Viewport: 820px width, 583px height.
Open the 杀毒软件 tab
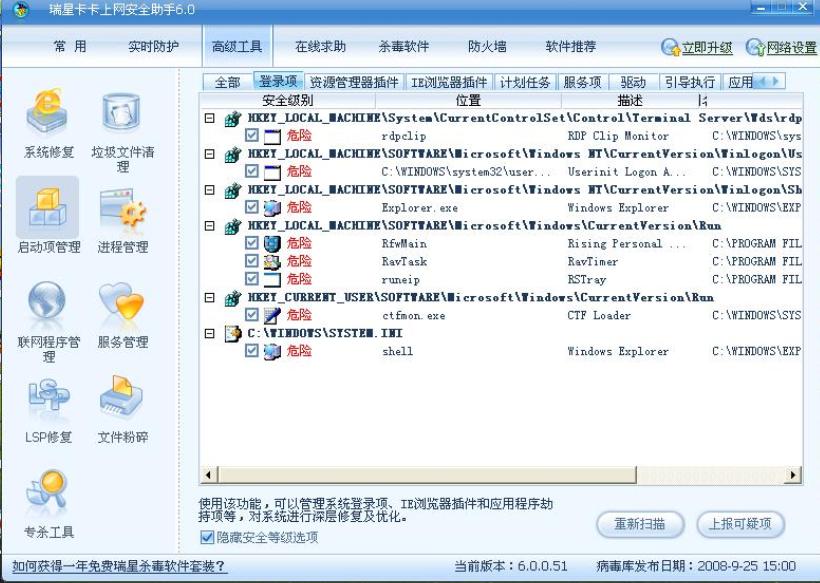pos(403,47)
